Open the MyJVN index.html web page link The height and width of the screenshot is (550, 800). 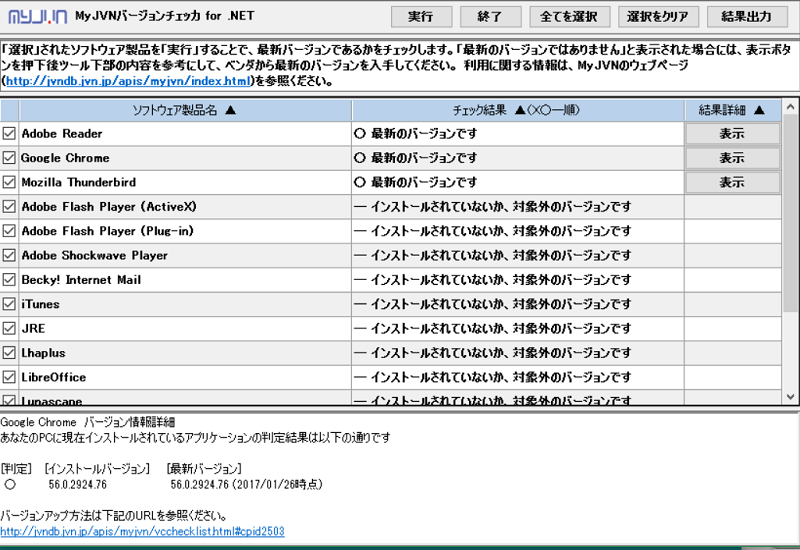point(128,81)
